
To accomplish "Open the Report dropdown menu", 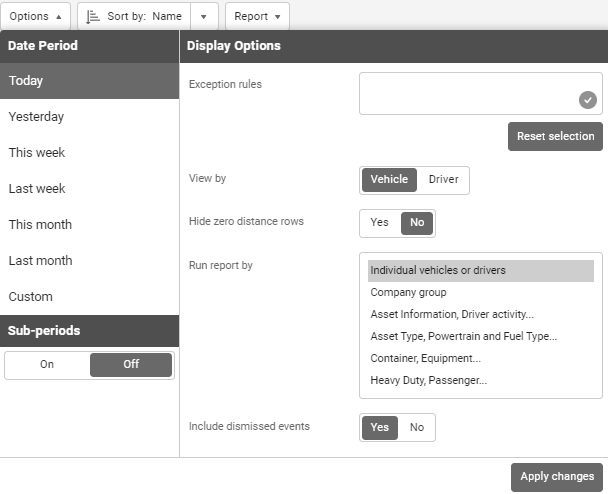I will (x=257, y=16).
